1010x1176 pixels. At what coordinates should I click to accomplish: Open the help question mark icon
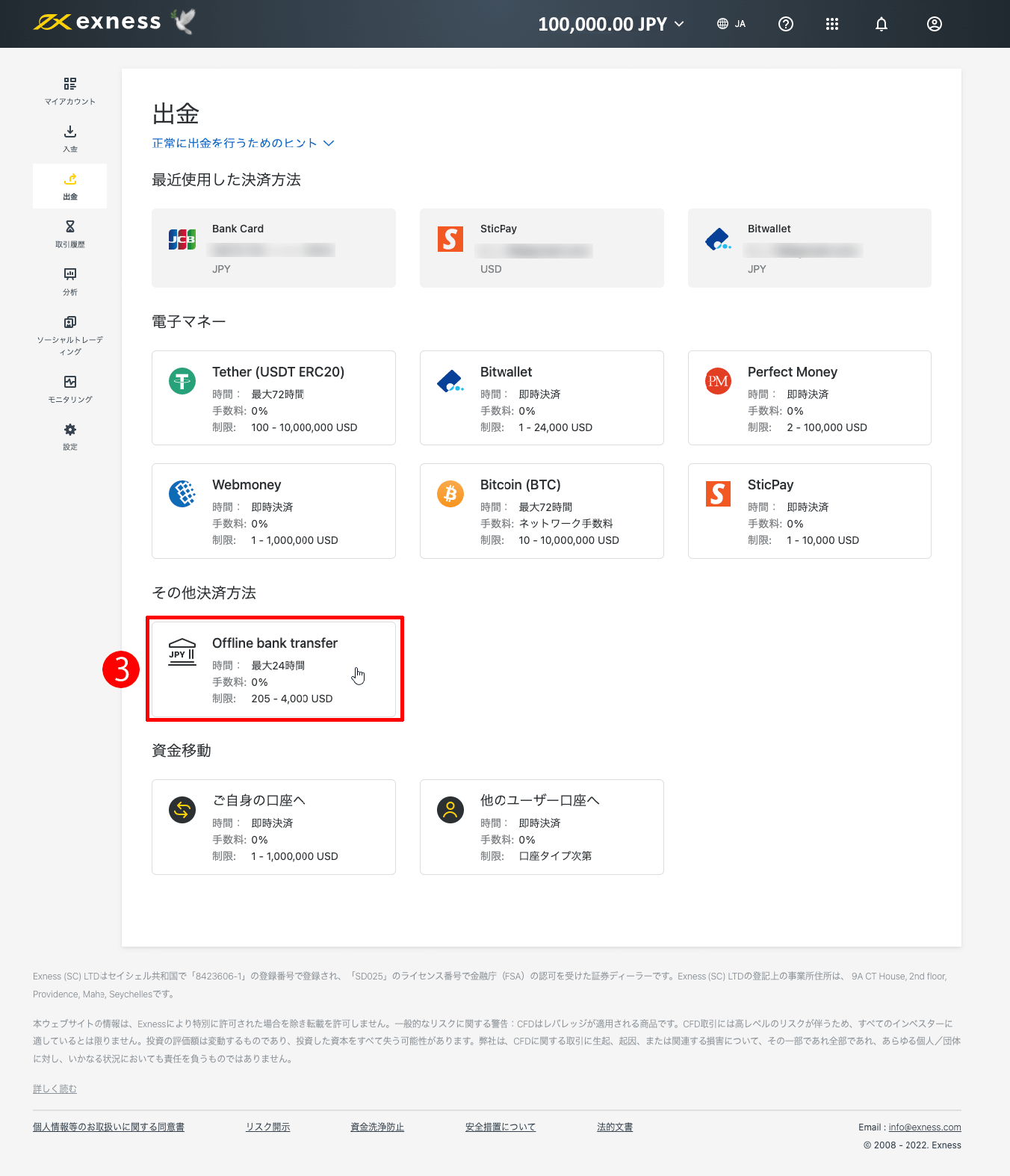click(x=786, y=24)
